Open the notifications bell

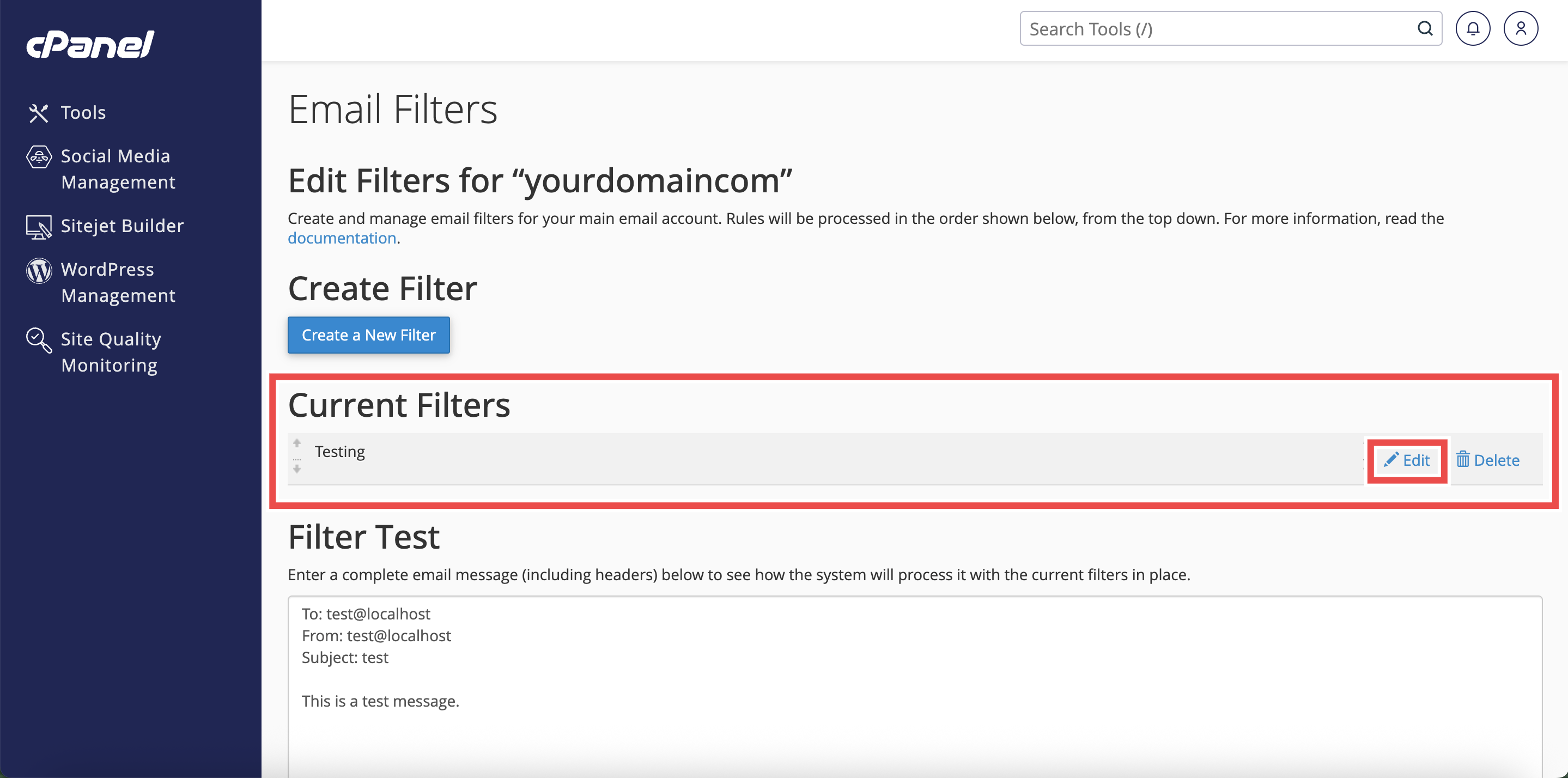coord(1473,29)
